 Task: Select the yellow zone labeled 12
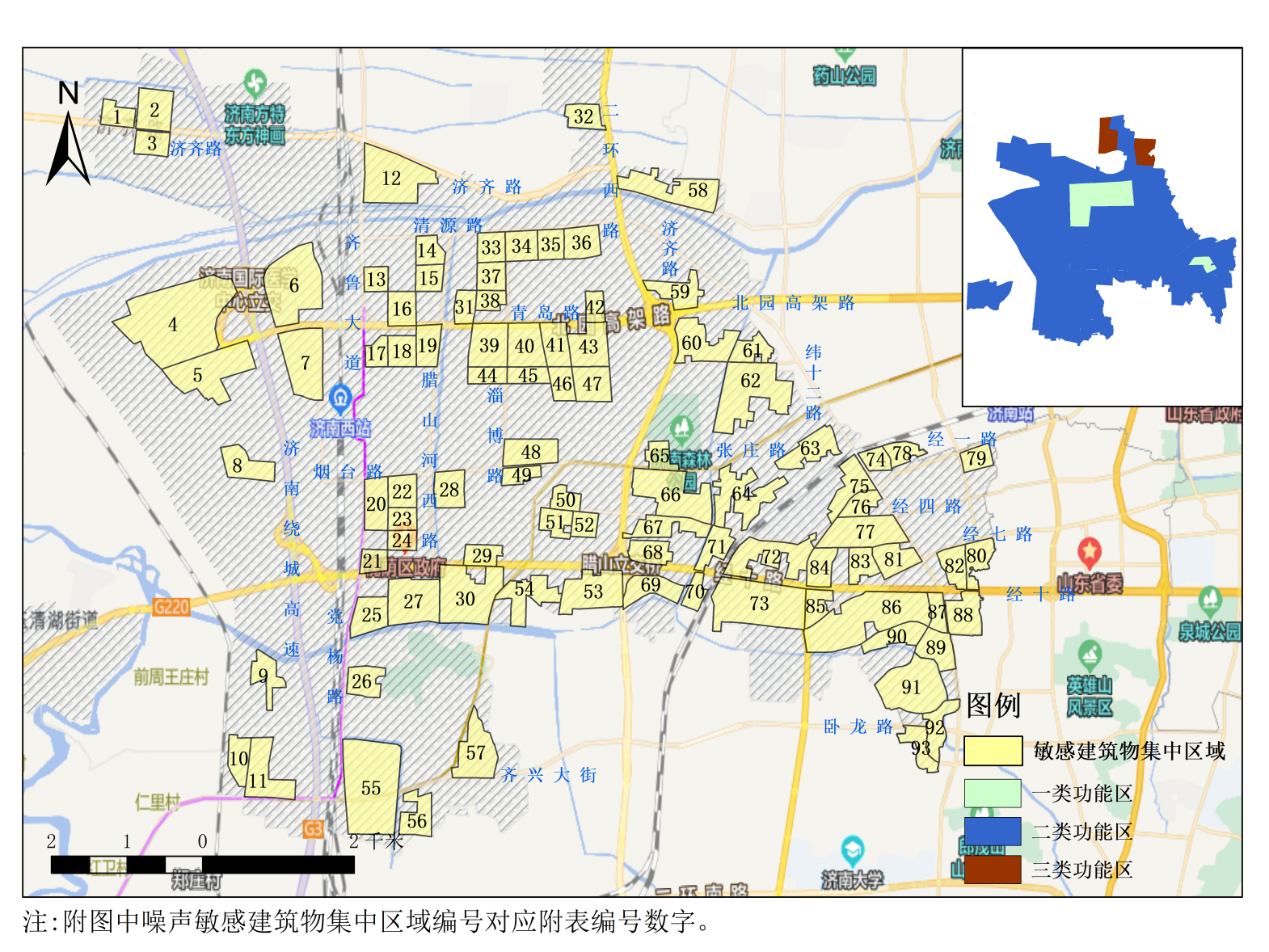(x=391, y=178)
